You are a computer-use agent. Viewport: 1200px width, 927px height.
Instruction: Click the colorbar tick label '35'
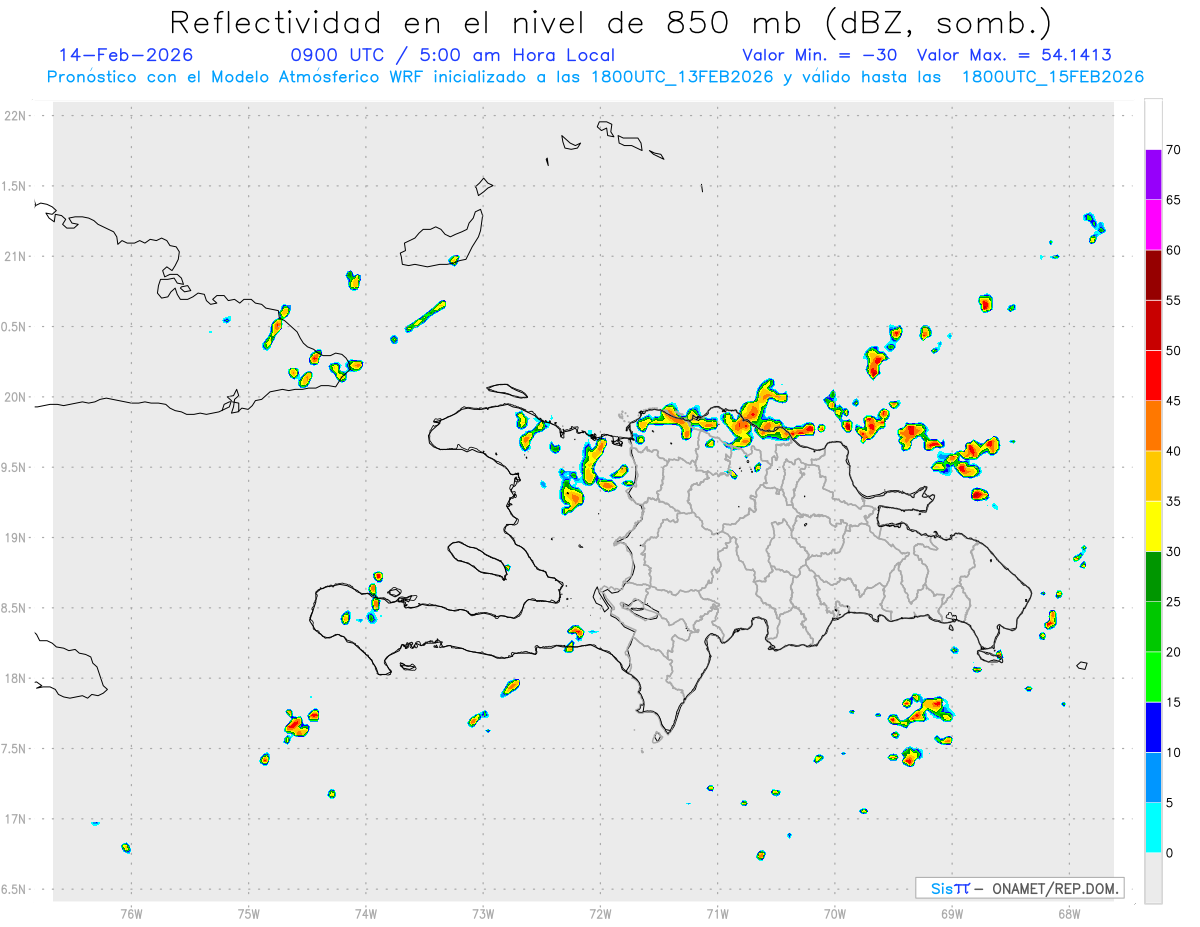(x=1174, y=501)
